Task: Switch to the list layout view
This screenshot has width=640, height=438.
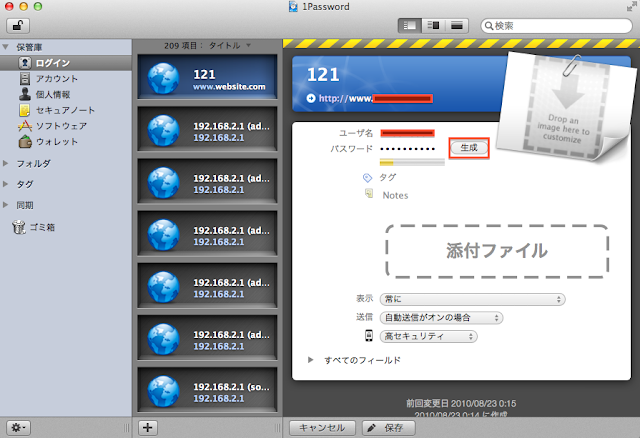Action: point(409,26)
